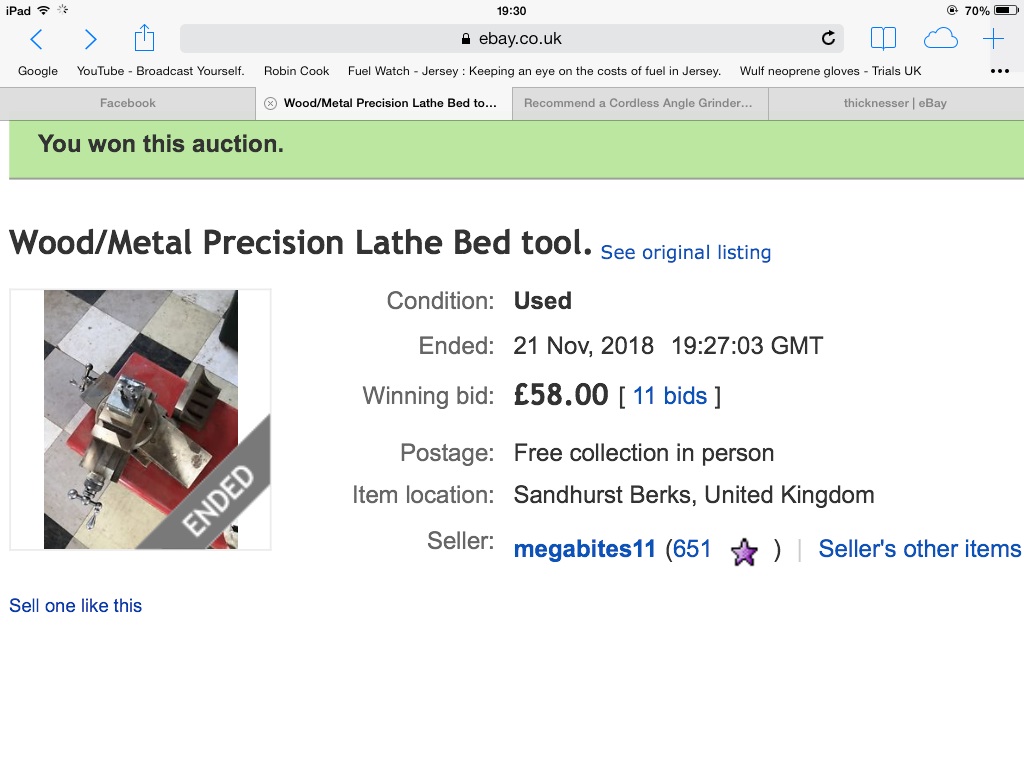Switch to the thicknesser eBay tab

click(895, 103)
